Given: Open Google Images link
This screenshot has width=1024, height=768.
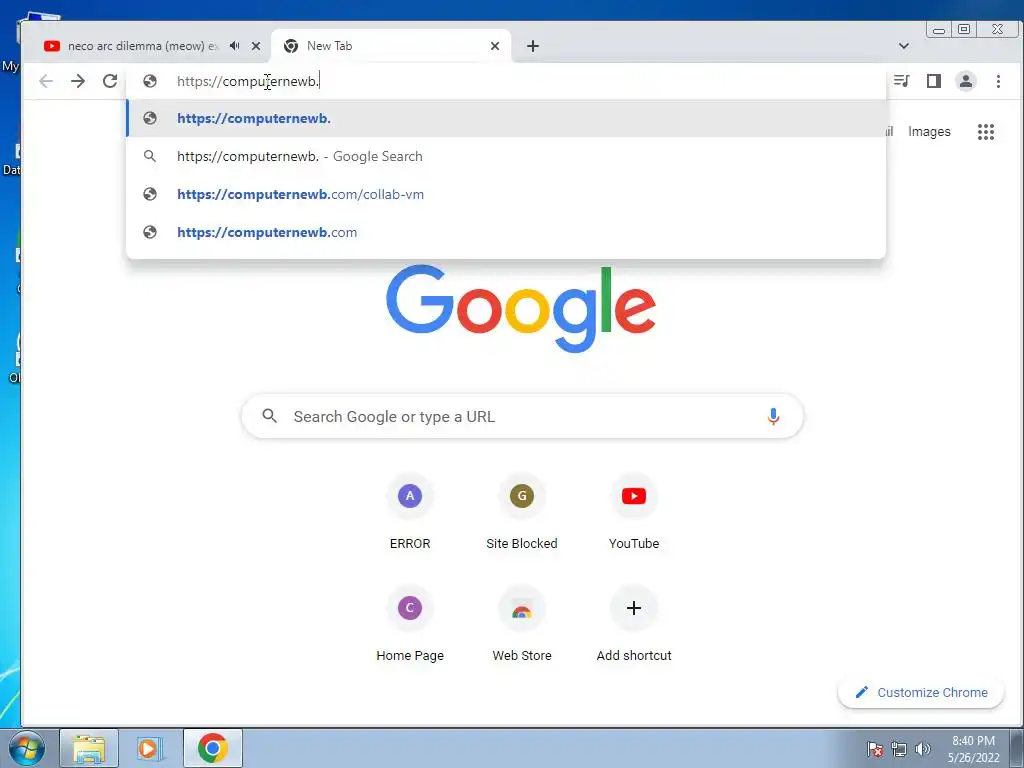Looking at the screenshot, I should coord(929,131).
